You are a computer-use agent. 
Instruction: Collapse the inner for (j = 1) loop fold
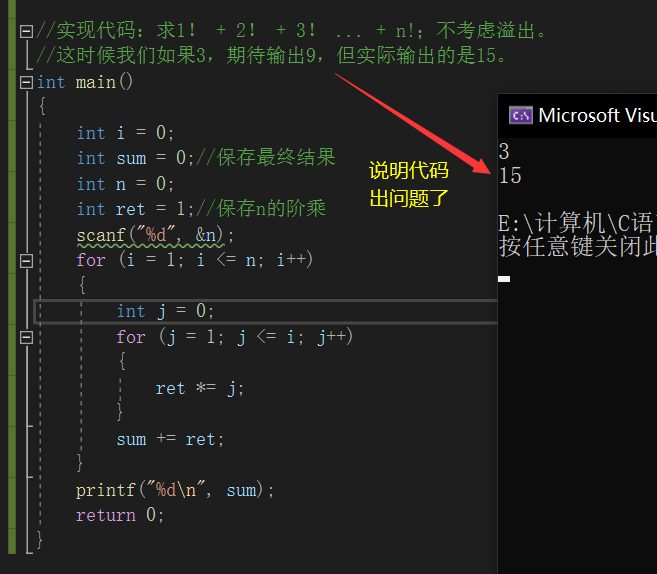pyautogui.click(x=26, y=337)
